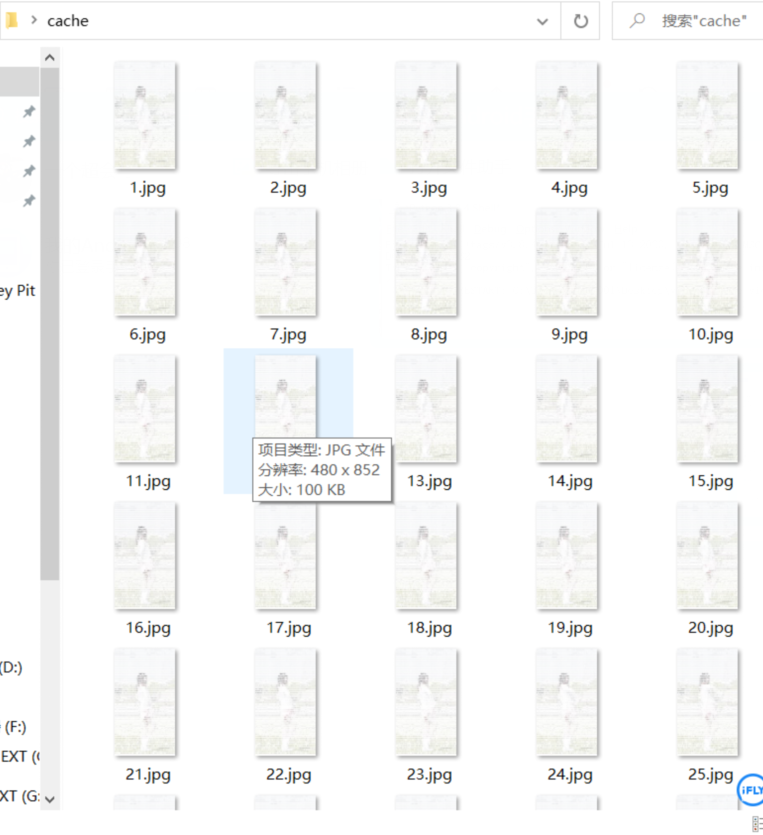
Task: Click the folder icon in address bar
Action: coord(11,20)
